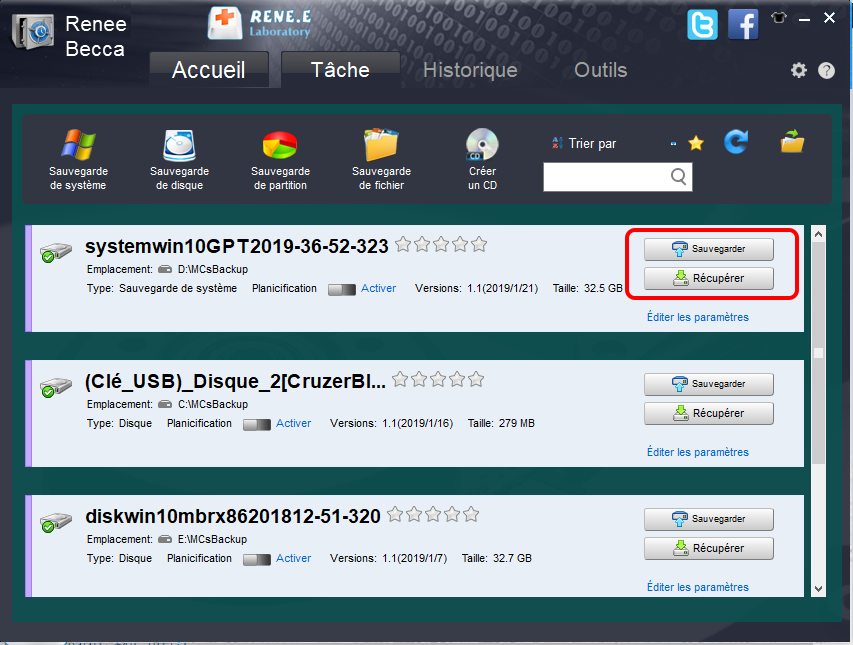
Task: Open Sauvegarde de disque backup
Action: click(180, 159)
